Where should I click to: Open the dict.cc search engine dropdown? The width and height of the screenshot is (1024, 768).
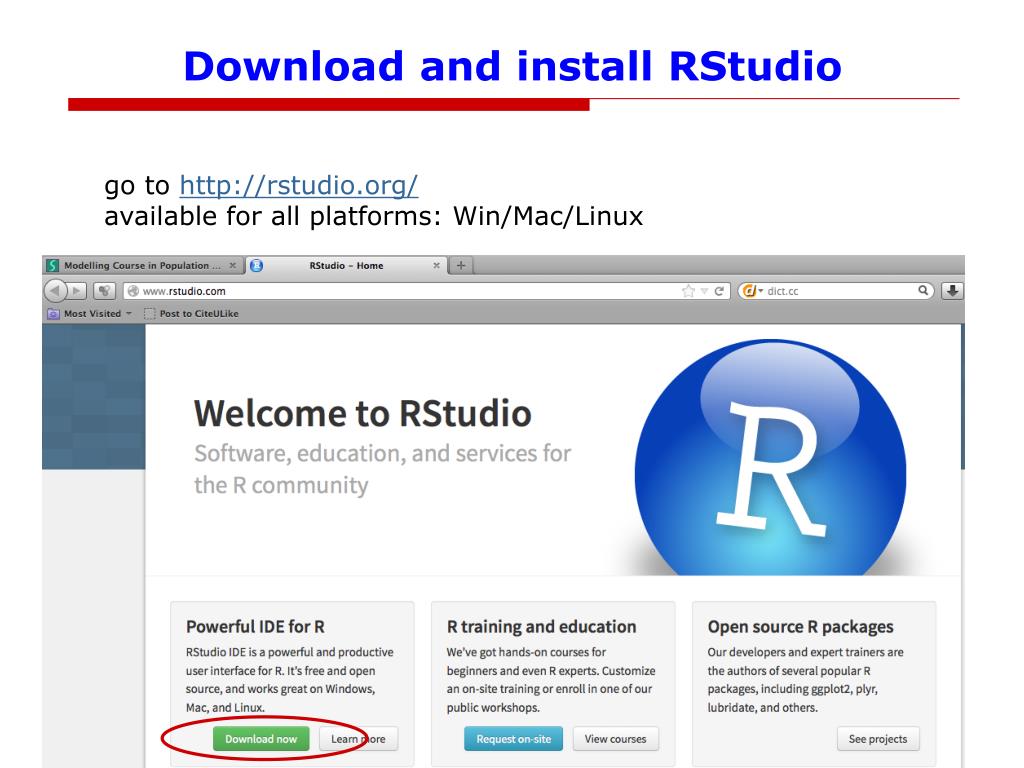[752, 291]
